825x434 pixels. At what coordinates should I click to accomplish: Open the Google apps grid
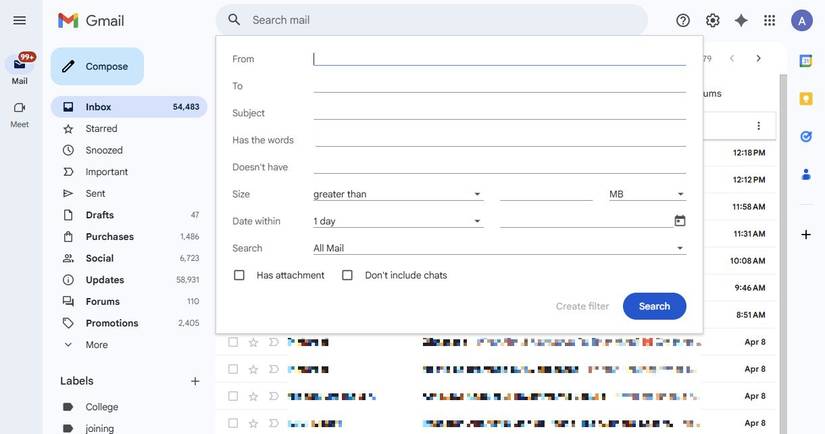click(x=769, y=21)
